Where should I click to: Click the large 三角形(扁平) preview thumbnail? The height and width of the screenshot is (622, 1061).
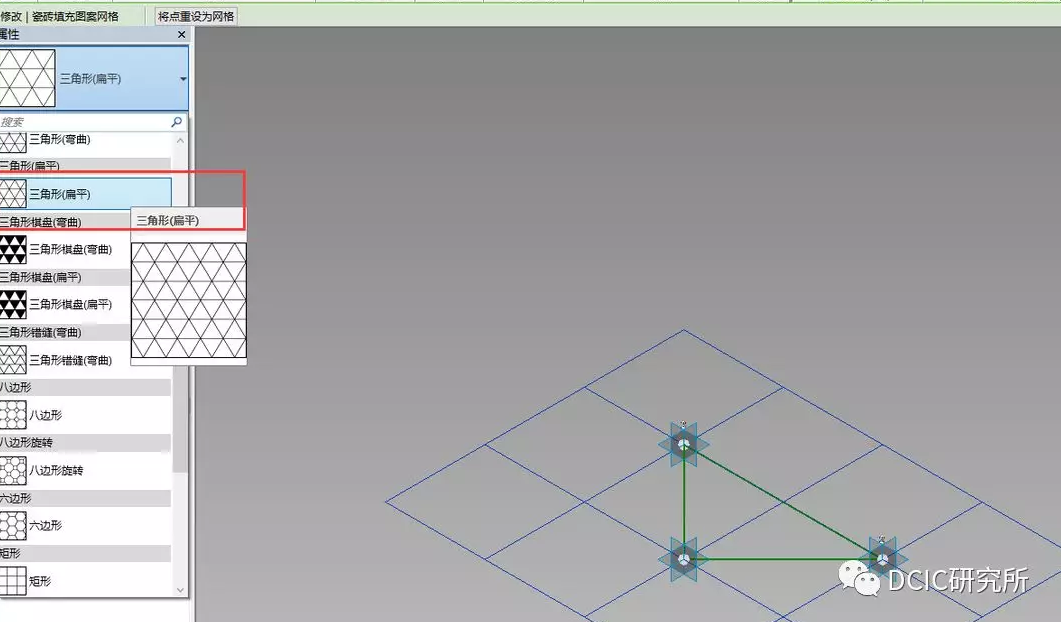pyautogui.click(x=27, y=79)
